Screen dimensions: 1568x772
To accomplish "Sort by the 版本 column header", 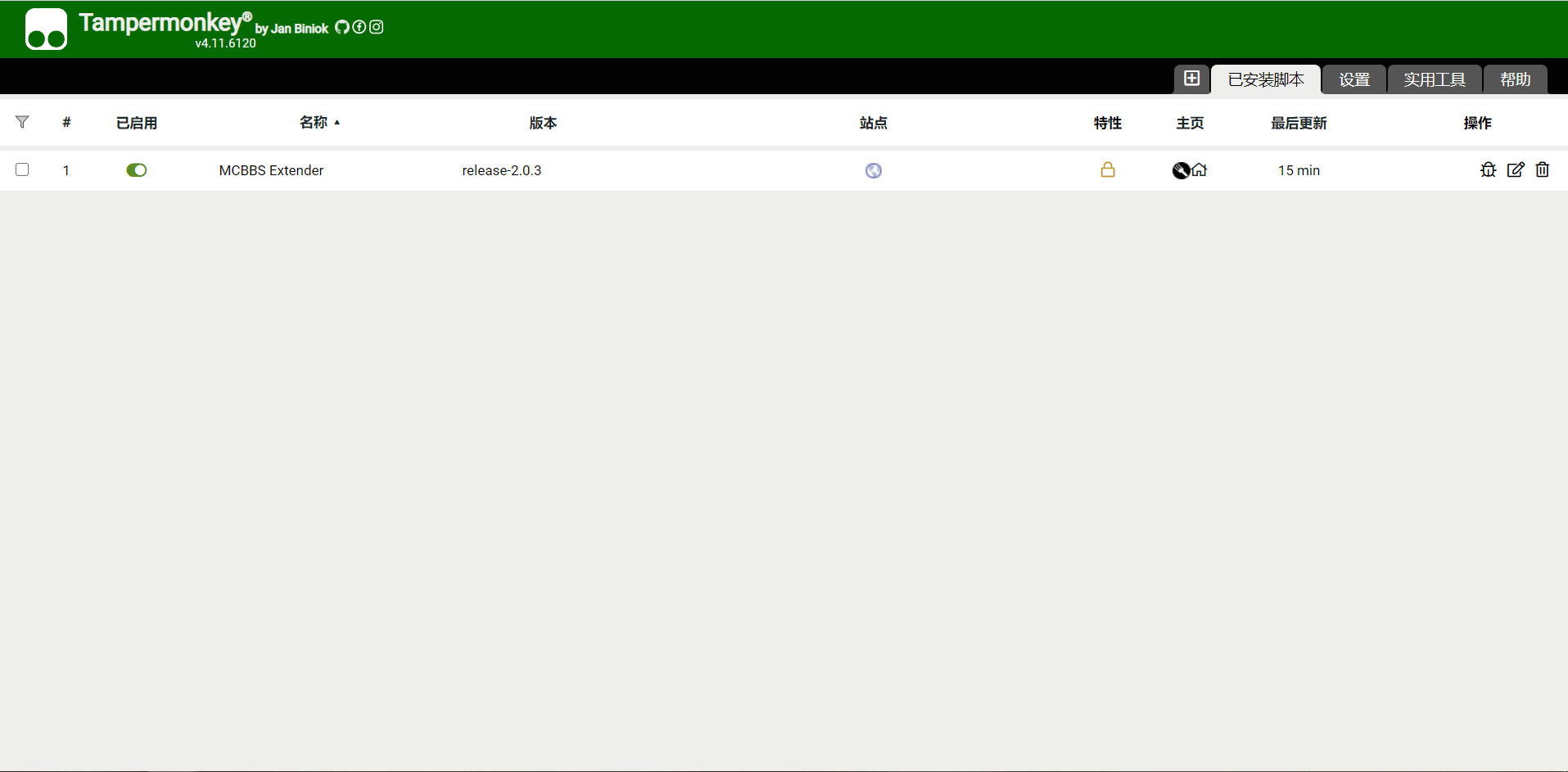I will [543, 123].
